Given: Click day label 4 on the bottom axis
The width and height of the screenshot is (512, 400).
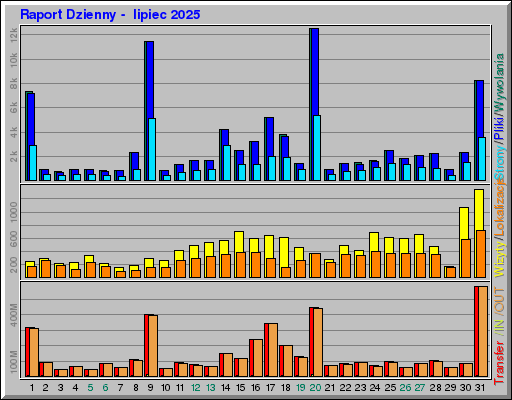Looking at the screenshot, I should (x=76, y=388).
